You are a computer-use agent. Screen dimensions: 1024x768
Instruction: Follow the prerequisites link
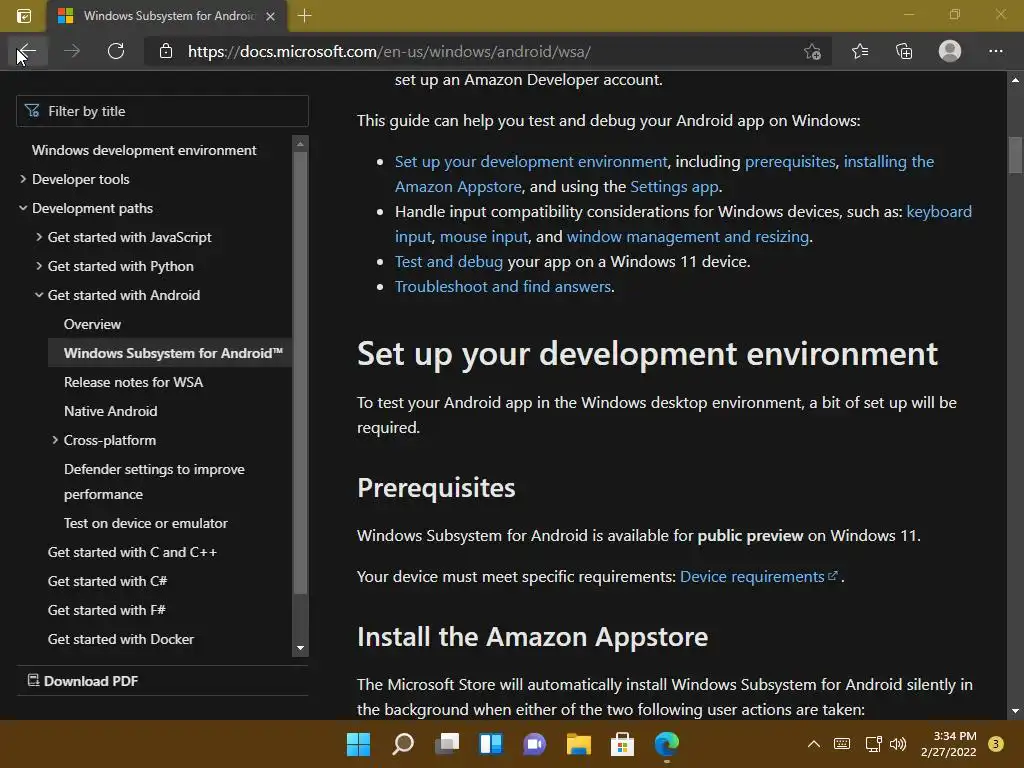(790, 161)
